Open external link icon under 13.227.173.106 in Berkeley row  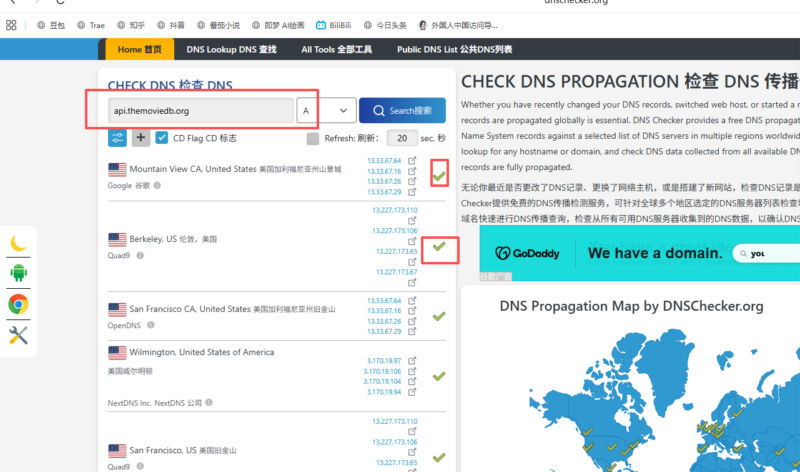point(412,241)
